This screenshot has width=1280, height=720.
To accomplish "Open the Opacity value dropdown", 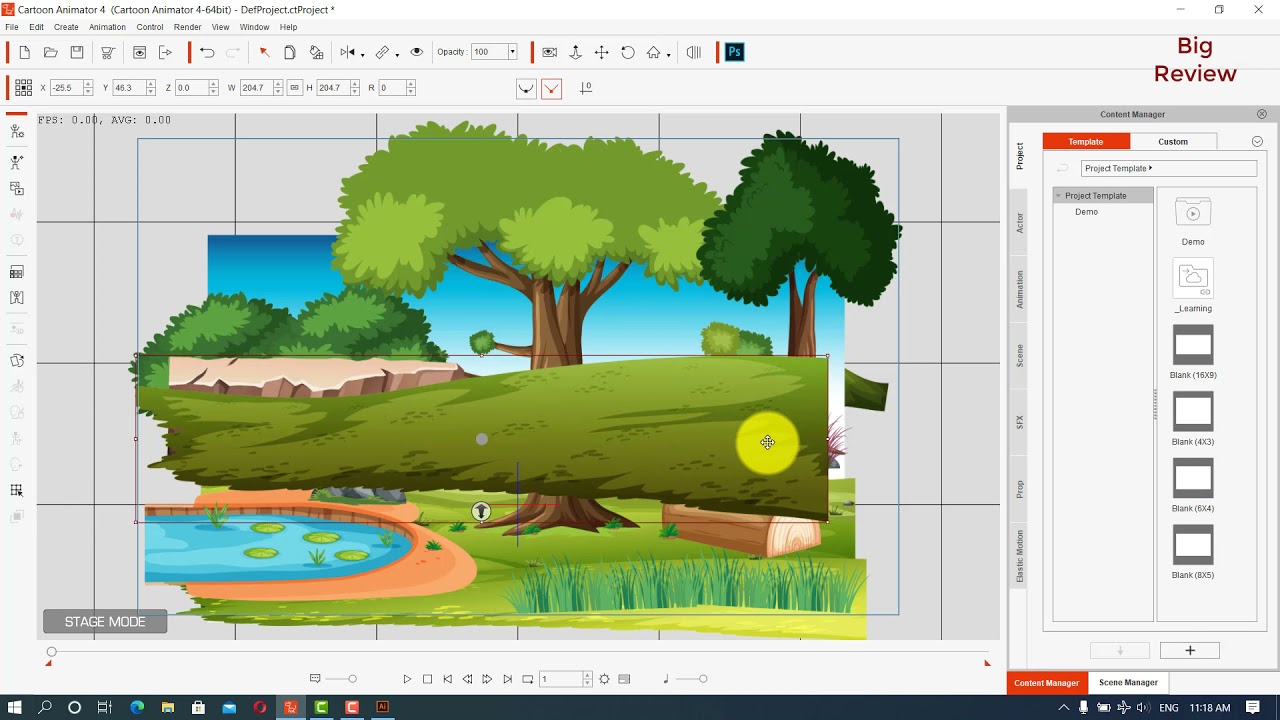I will [512, 52].
